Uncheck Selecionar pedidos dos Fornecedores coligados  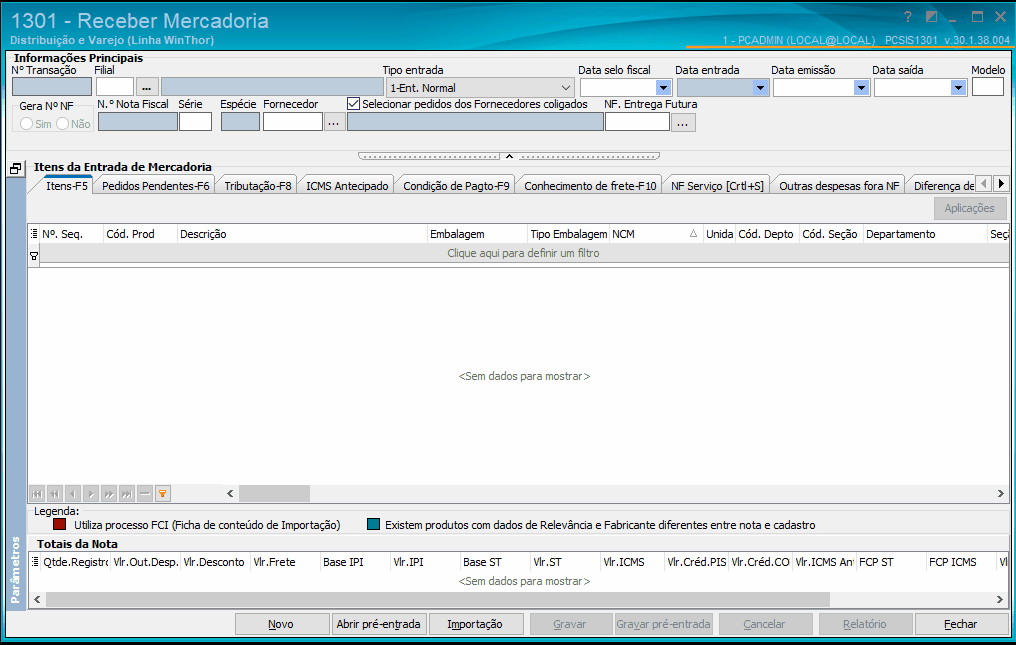[353, 104]
